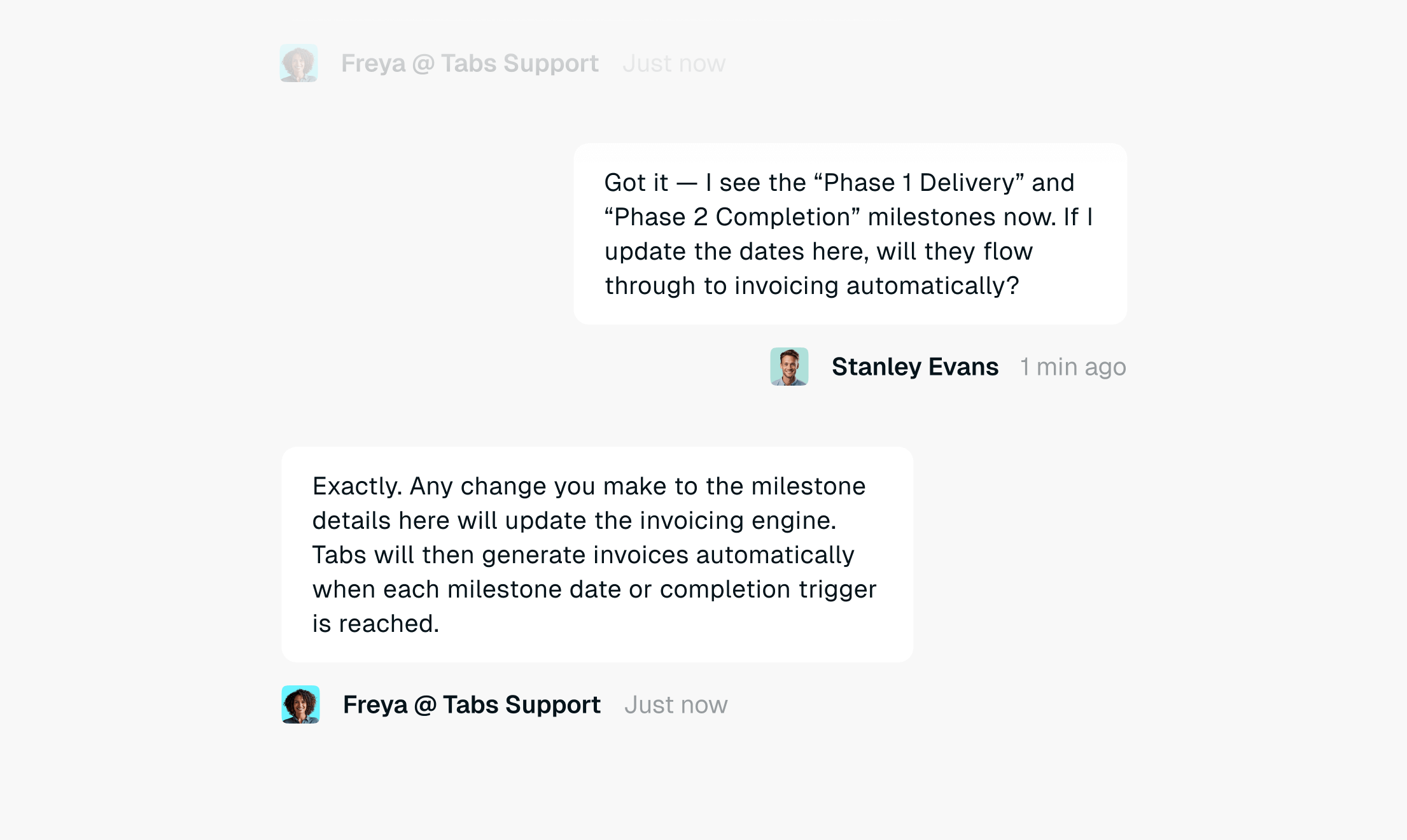Click the '1 min ago' timestamp

1073,367
